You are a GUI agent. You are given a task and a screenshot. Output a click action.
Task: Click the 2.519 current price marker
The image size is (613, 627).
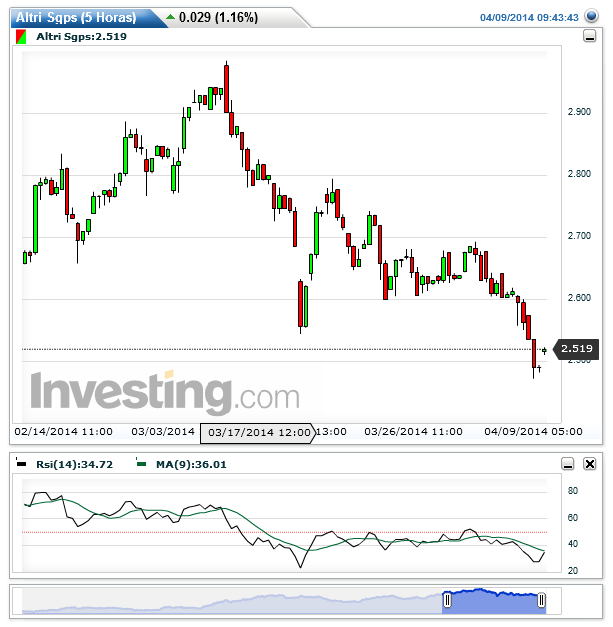point(576,349)
